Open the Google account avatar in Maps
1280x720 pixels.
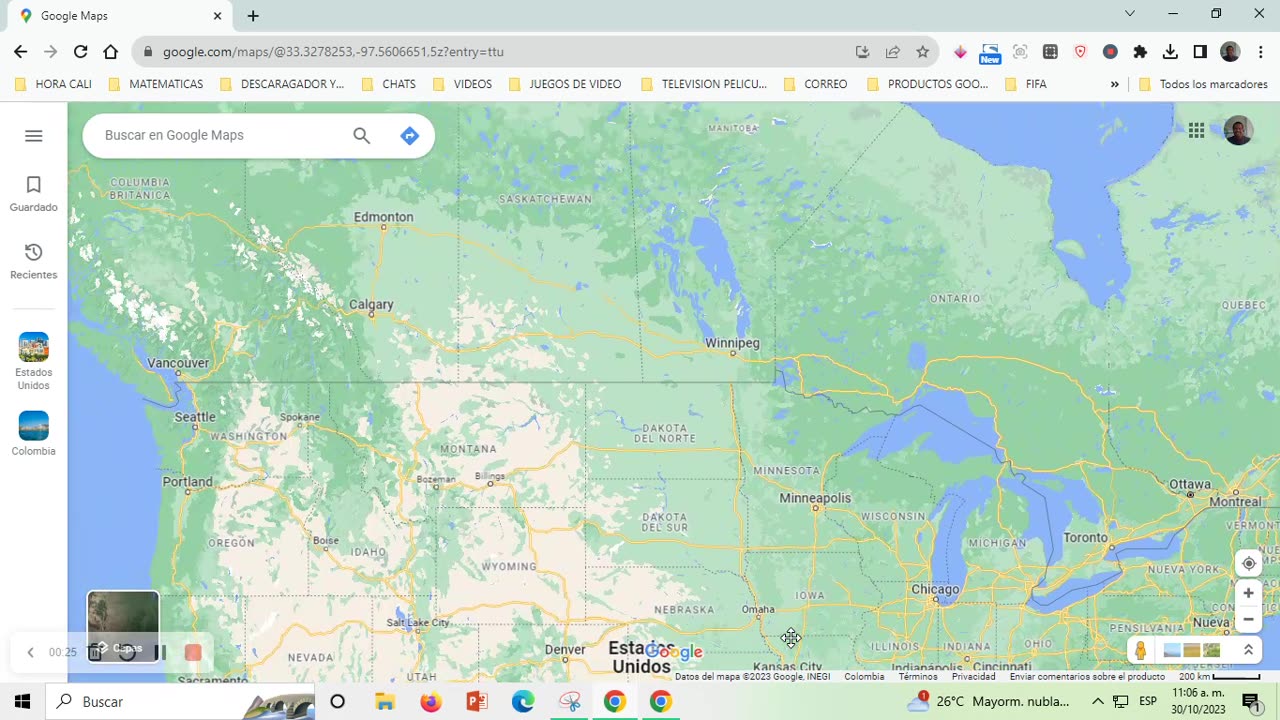1238,130
